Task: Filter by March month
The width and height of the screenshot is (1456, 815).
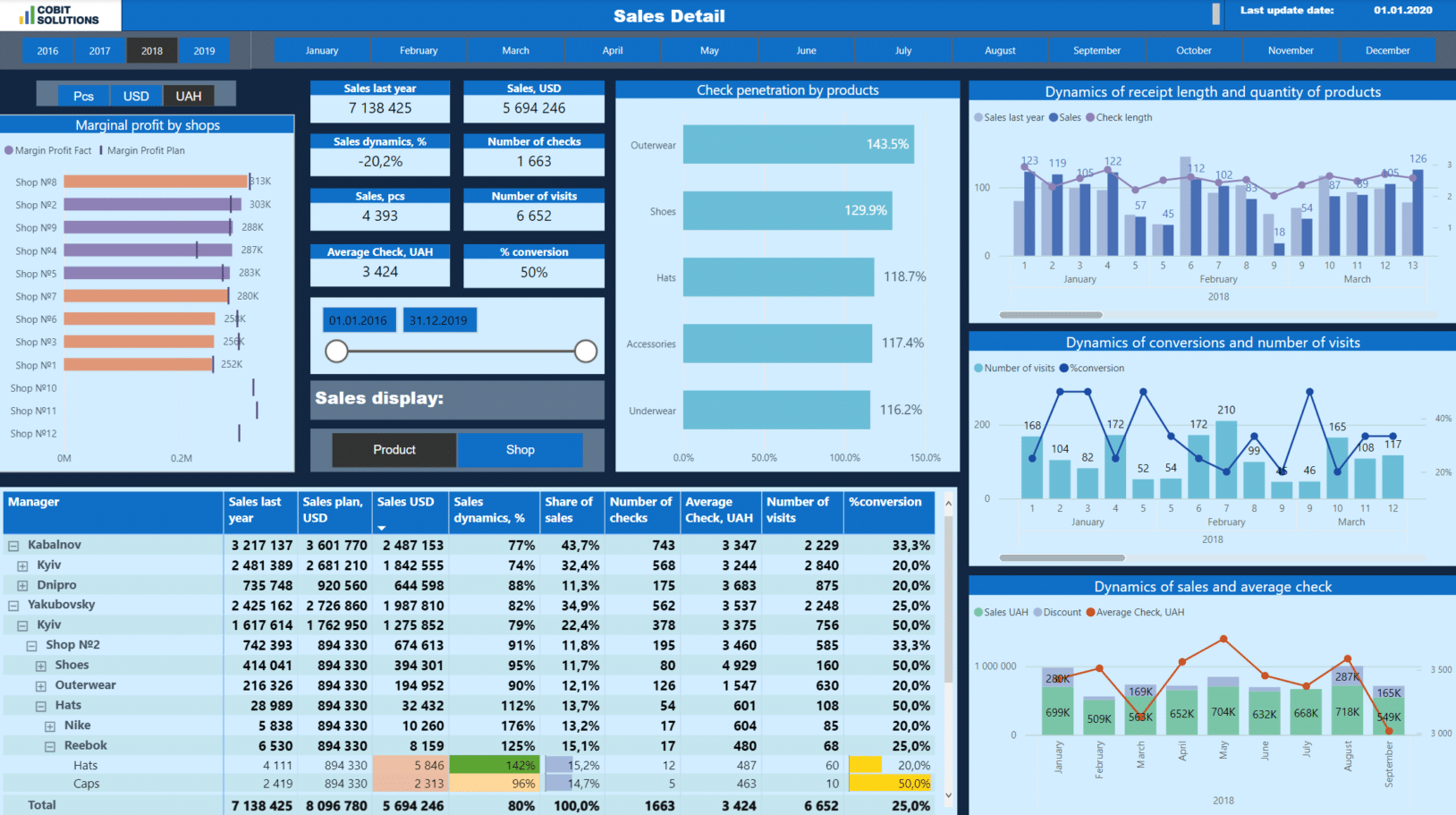Action: pyautogui.click(x=515, y=51)
